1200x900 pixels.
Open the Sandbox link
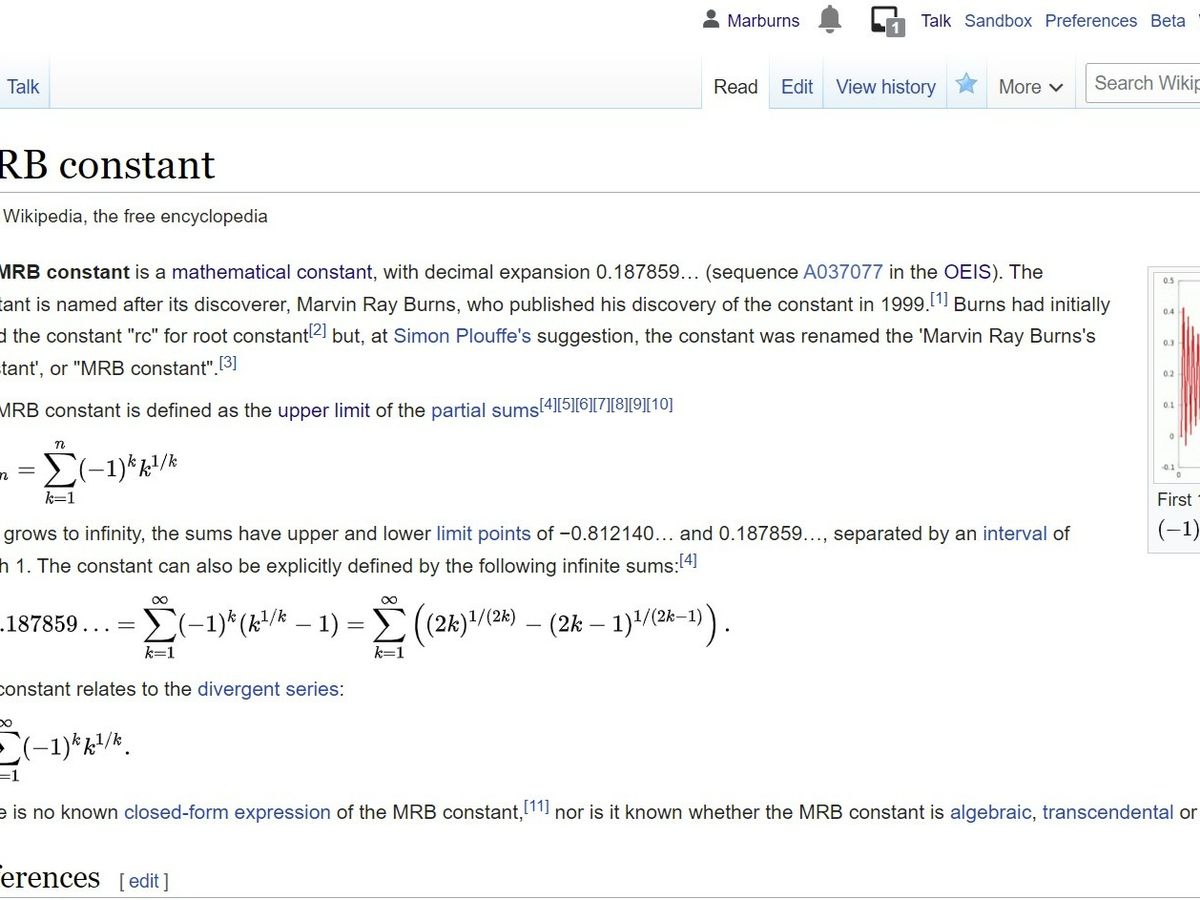(x=997, y=21)
